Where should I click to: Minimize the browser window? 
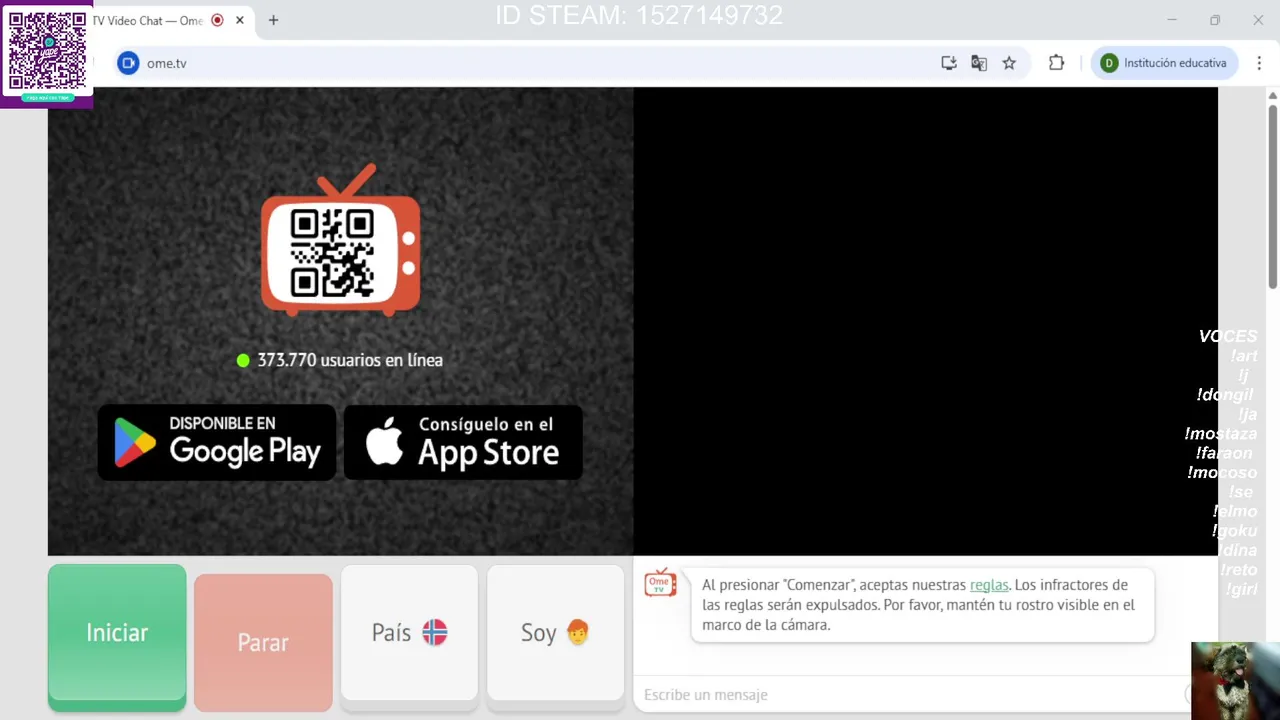tap(1172, 20)
